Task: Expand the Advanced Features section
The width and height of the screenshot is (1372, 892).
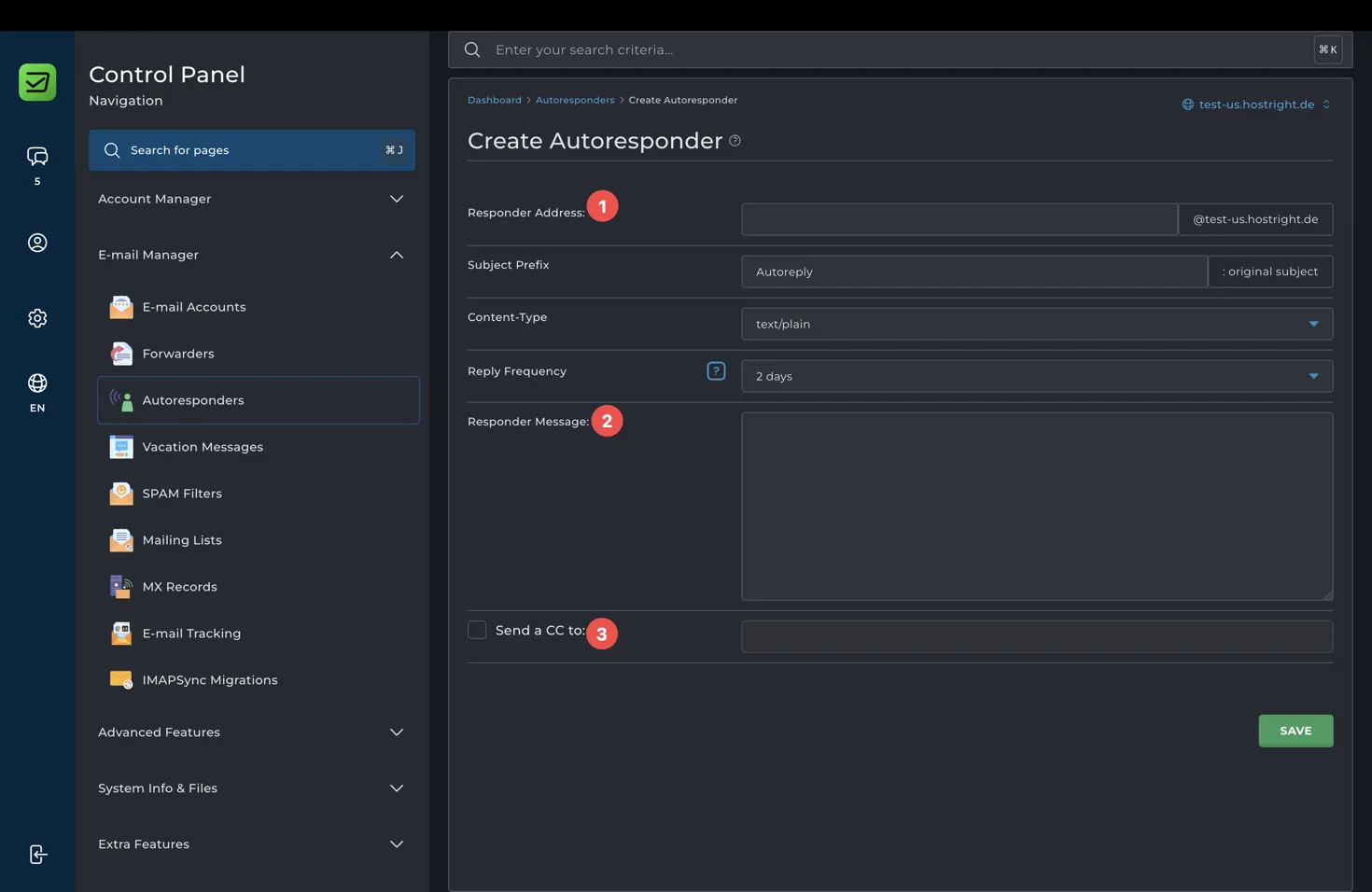Action: (251, 732)
